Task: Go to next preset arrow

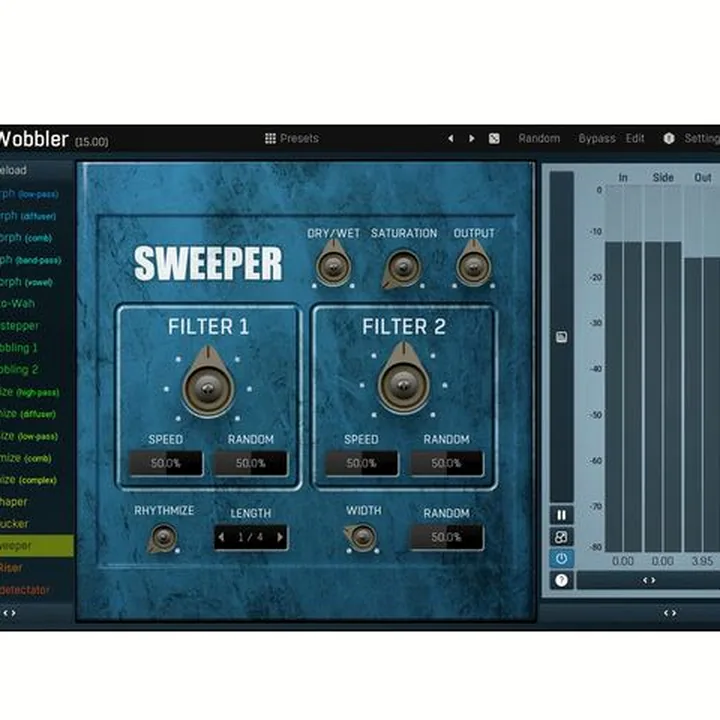Action: click(x=472, y=138)
